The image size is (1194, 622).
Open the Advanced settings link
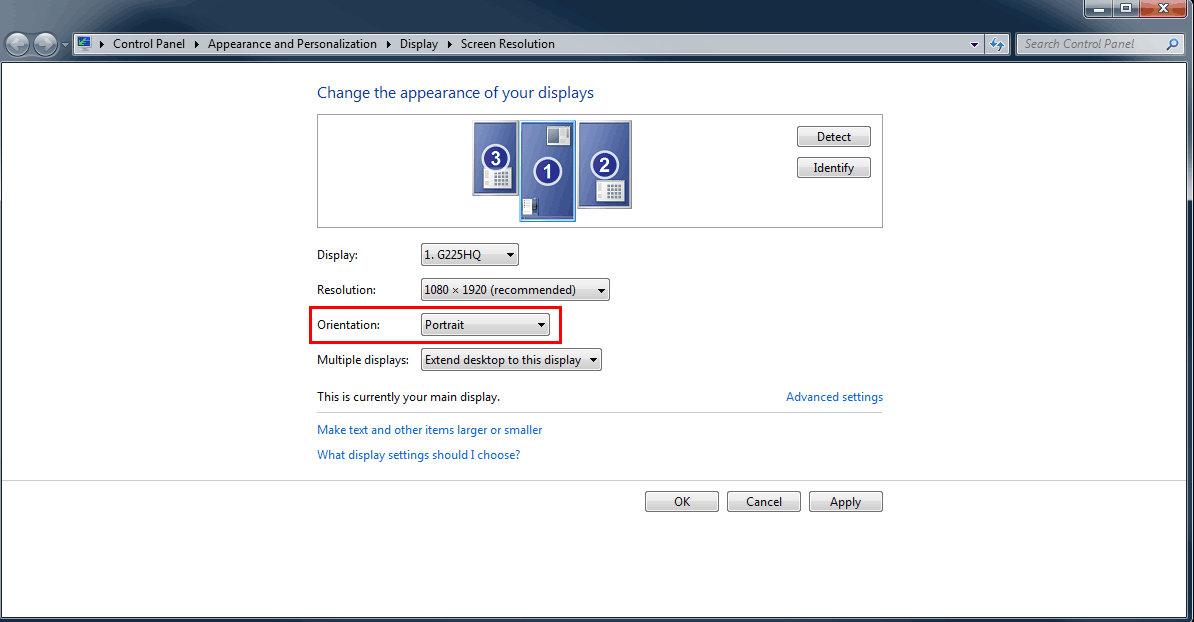[834, 397]
